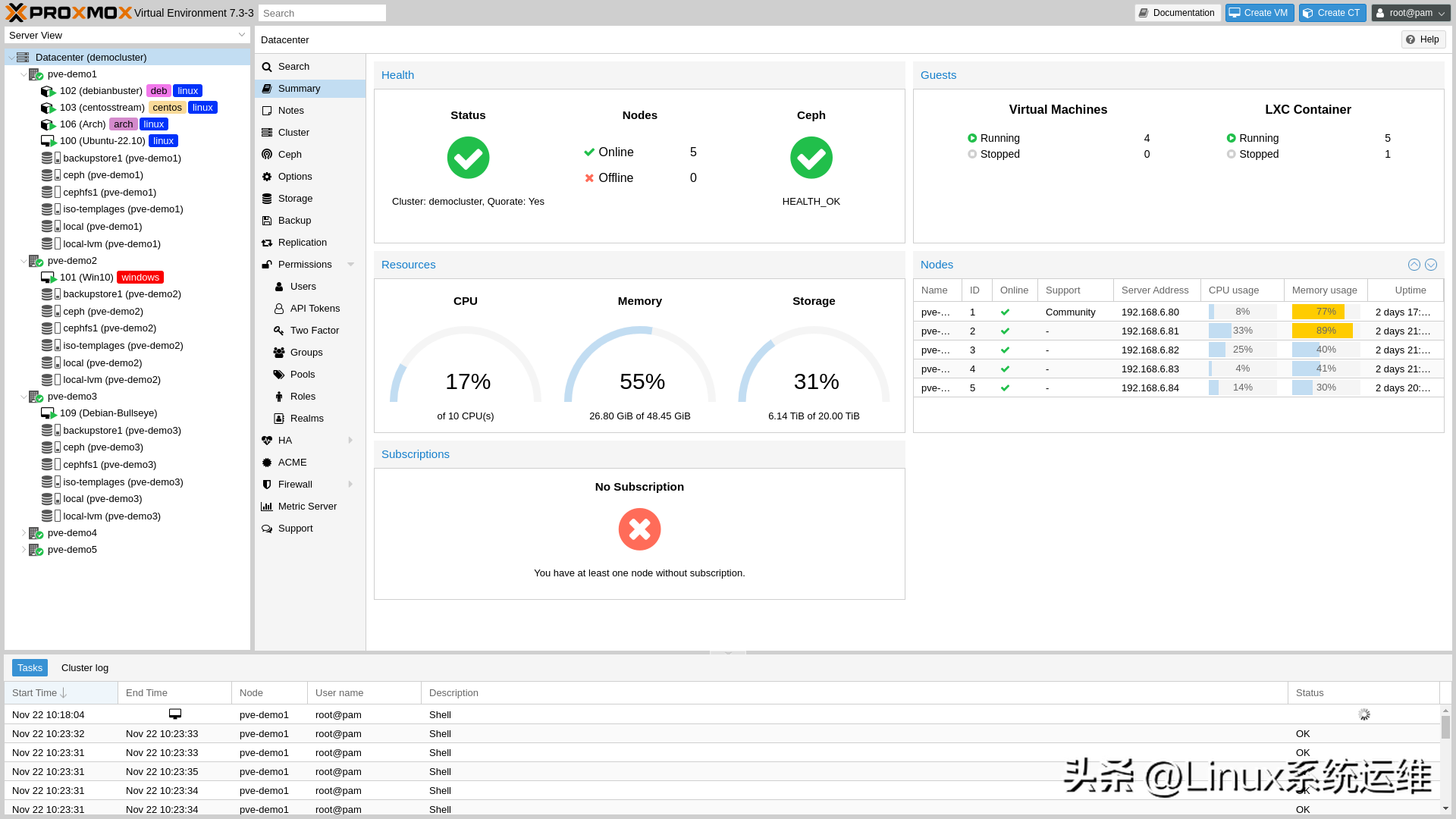Open the HA menu entry
This screenshot has height=819, width=1456.
pyautogui.click(x=310, y=441)
